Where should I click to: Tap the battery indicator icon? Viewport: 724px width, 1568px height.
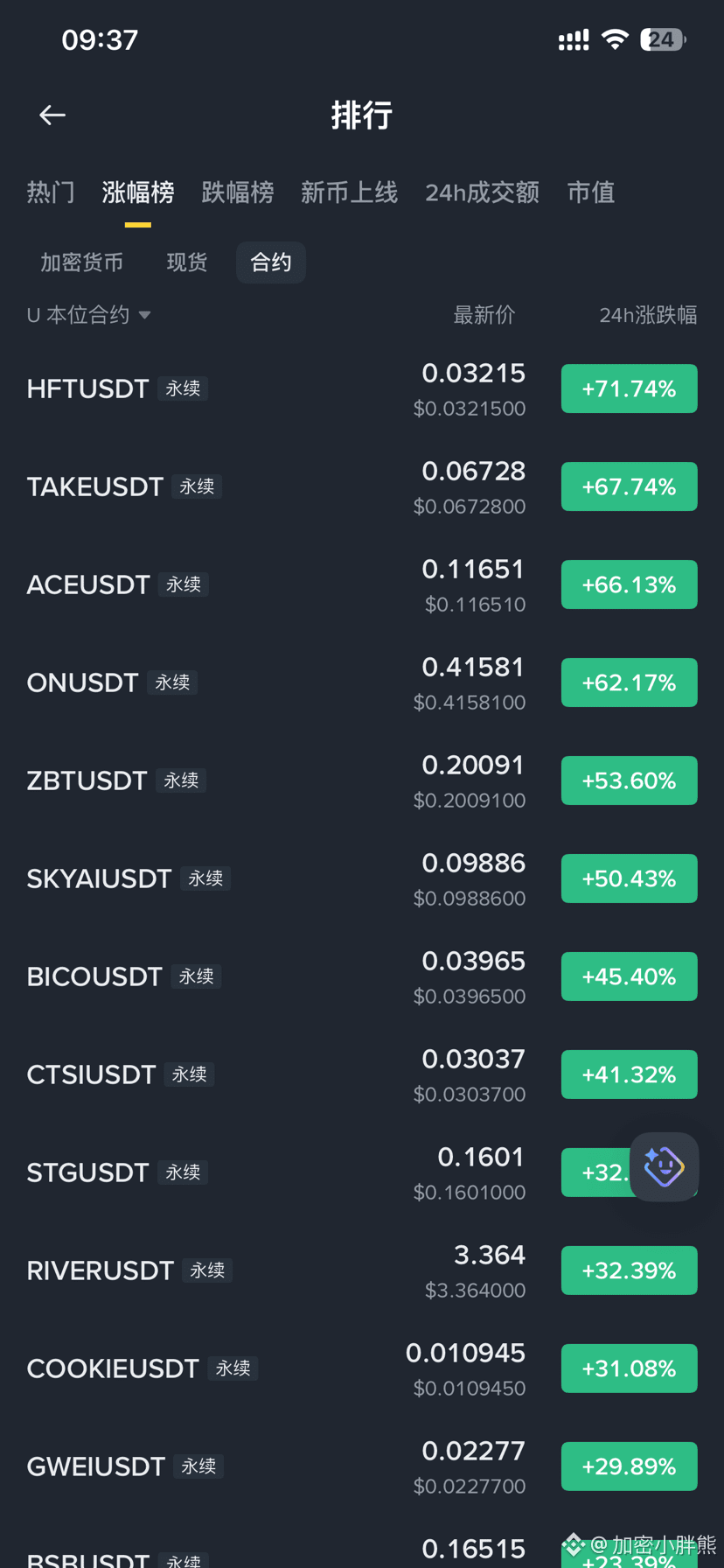663,39
